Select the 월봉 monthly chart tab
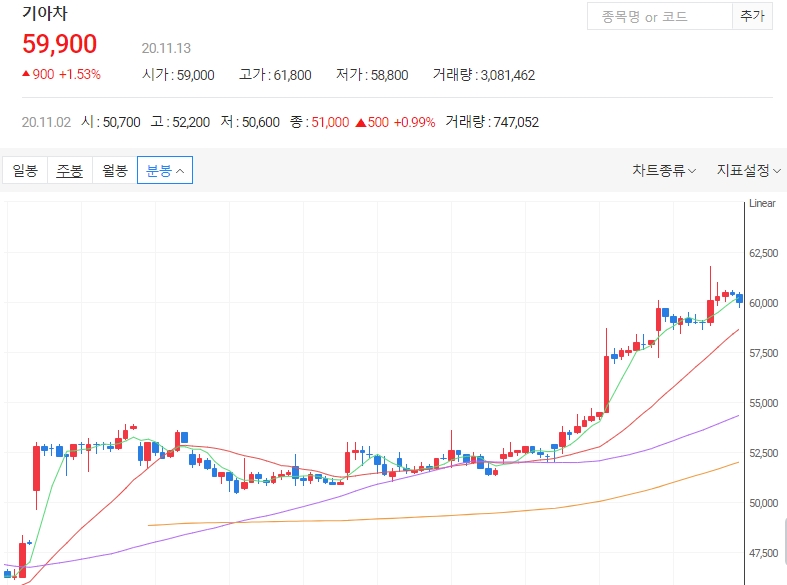787x585 pixels. (114, 171)
